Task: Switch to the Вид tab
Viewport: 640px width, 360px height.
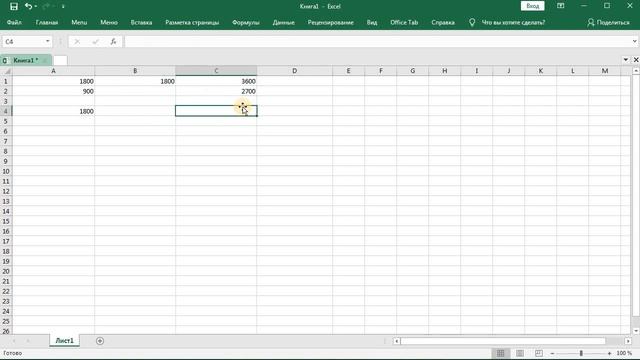Action: pos(372,22)
